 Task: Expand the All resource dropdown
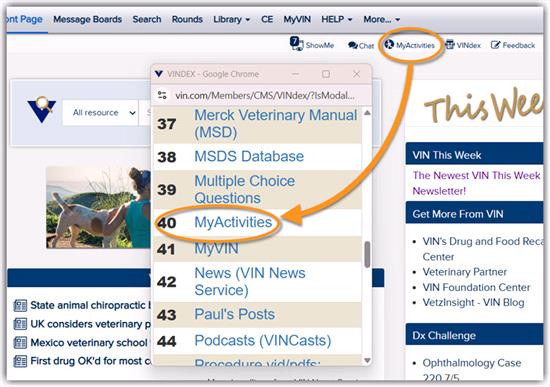coord(100,113)
